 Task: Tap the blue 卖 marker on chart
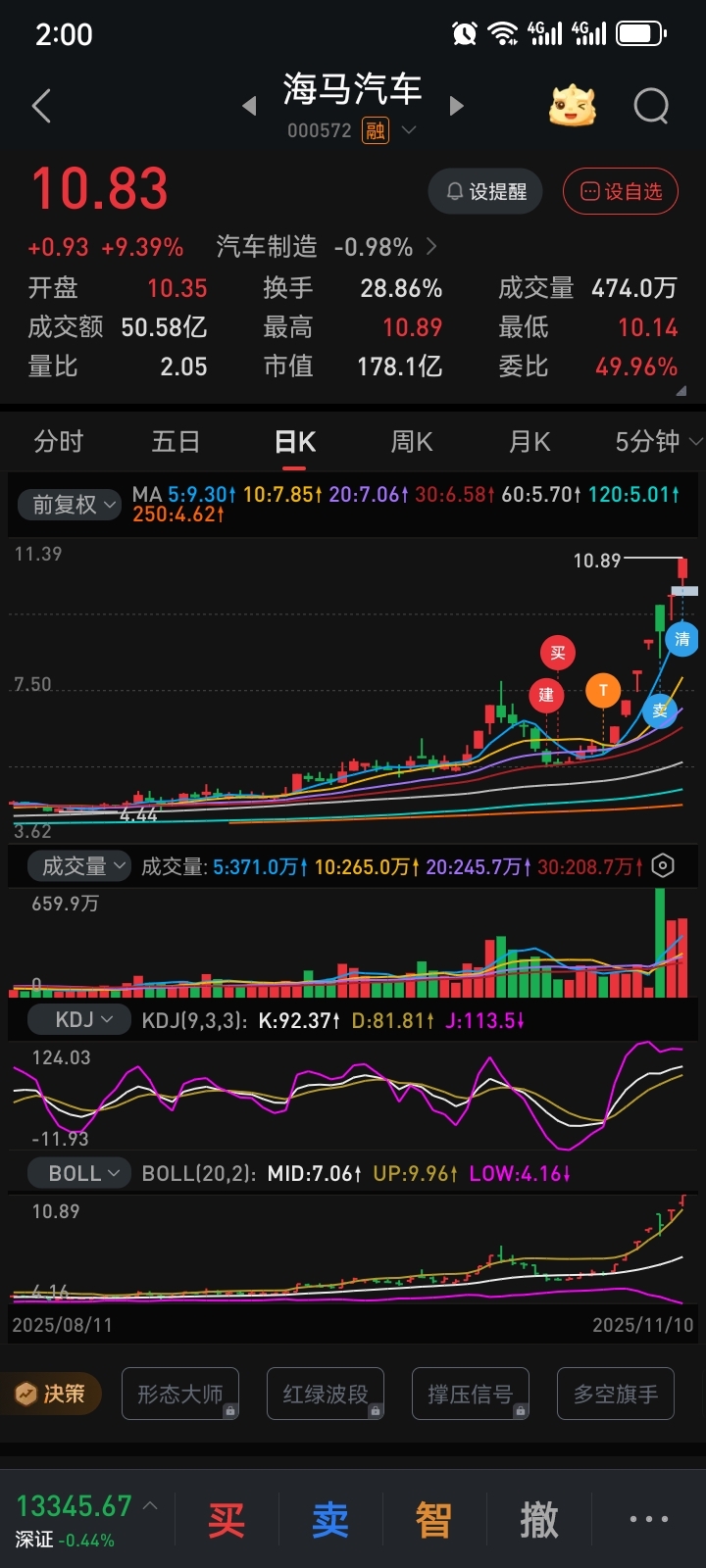[x=660, y=710]
